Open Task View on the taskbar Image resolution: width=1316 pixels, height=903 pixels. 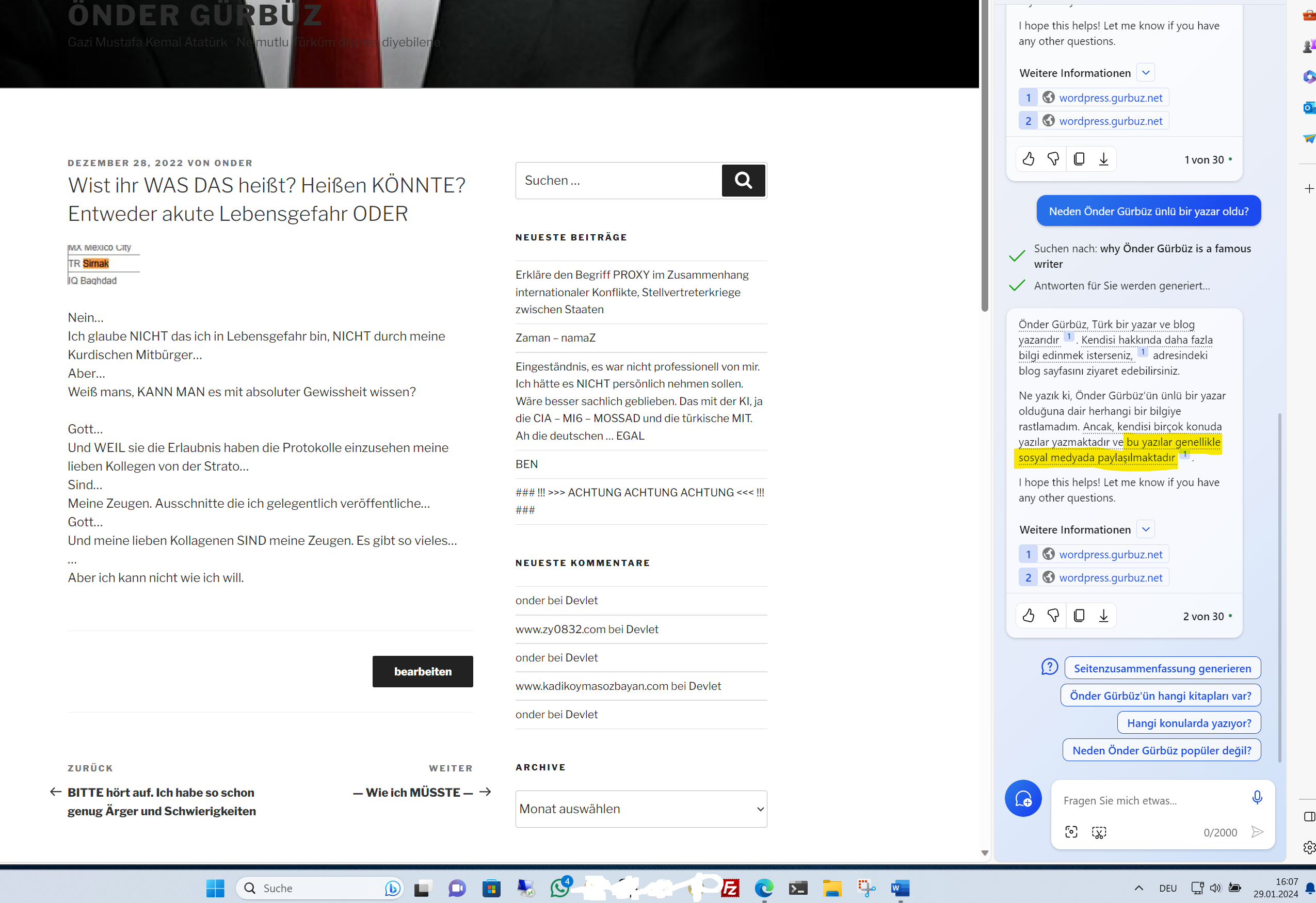pyautogui.click(x=423, y=888)
